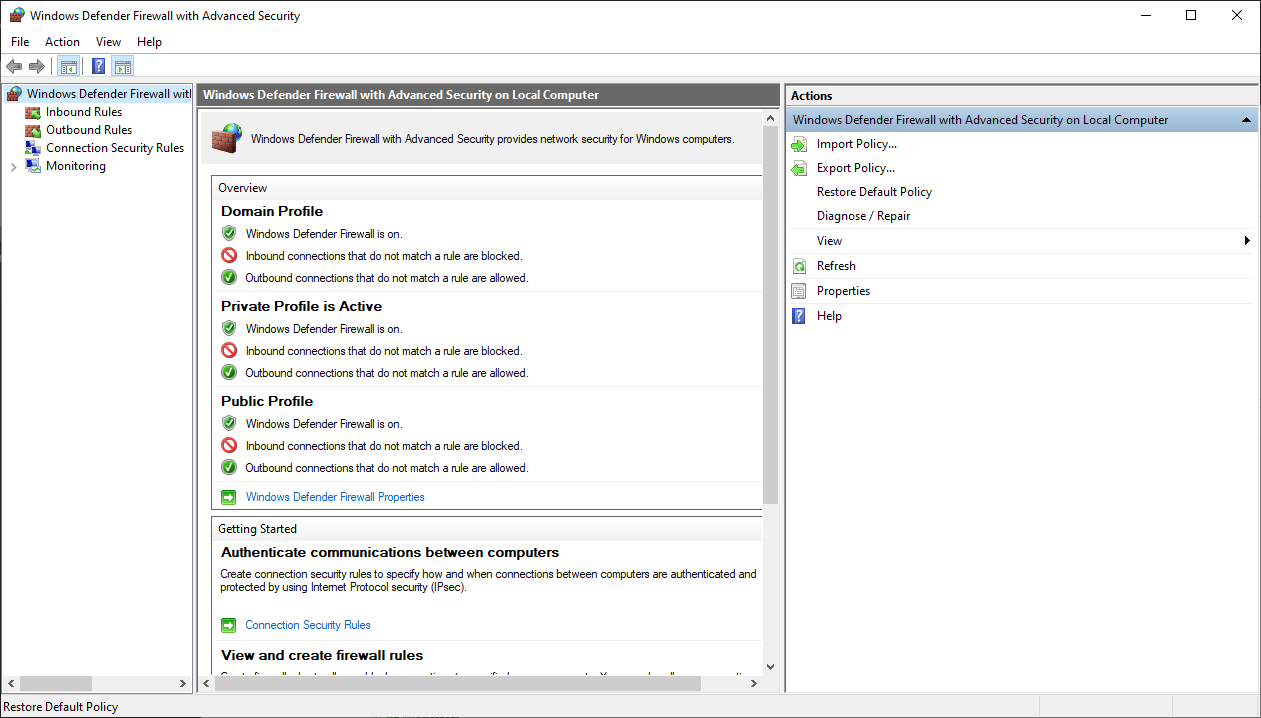
Task: Collapse the Actions pane header chevron
Action: pyautogui.click(x=1246, y=119)
